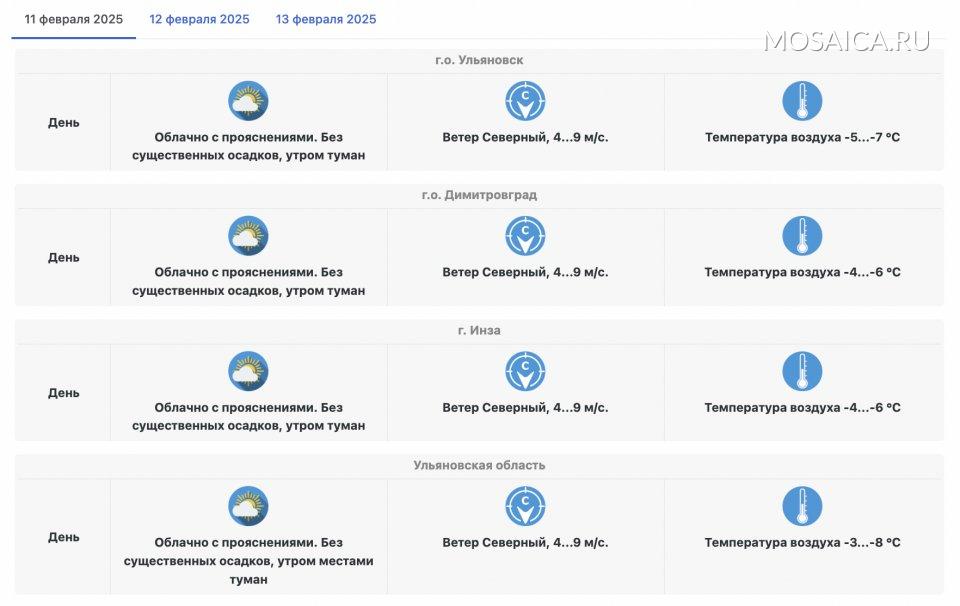
Task: Click the cloud icon for Ульяновская область
Action: point(248,506)
